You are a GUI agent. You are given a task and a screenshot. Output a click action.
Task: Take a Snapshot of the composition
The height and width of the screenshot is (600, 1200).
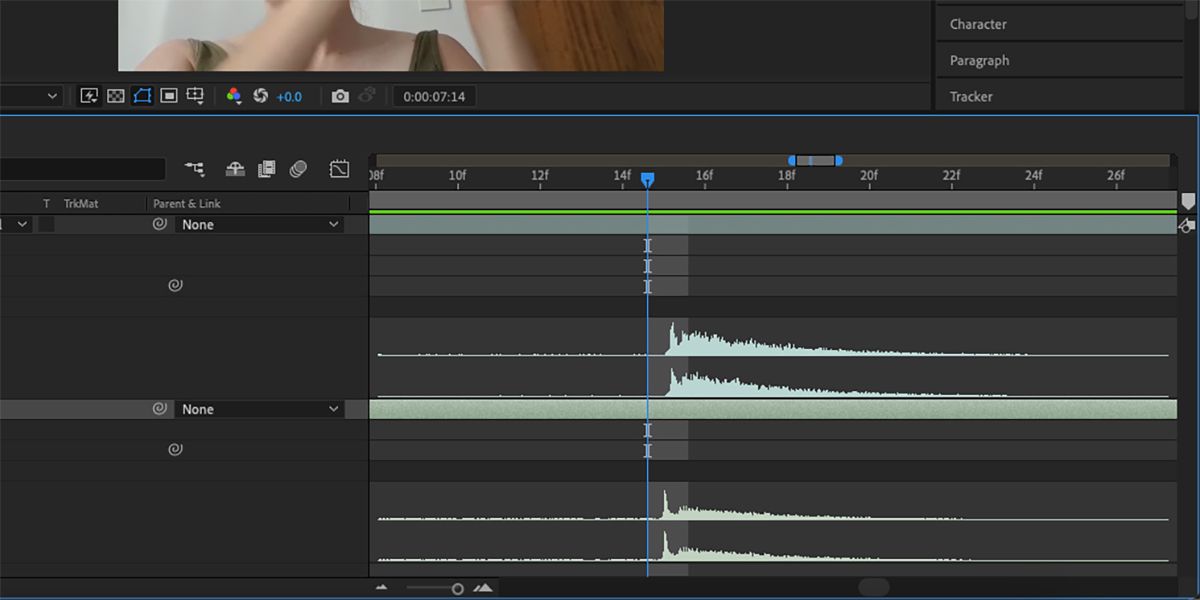click(341, 95)
